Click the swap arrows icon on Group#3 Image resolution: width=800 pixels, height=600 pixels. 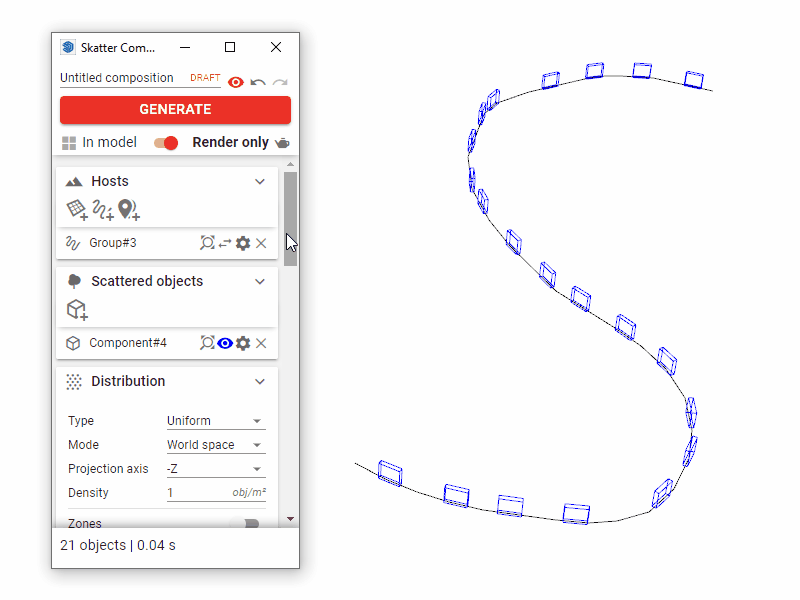pyautogui.click(x=224, y=242)
